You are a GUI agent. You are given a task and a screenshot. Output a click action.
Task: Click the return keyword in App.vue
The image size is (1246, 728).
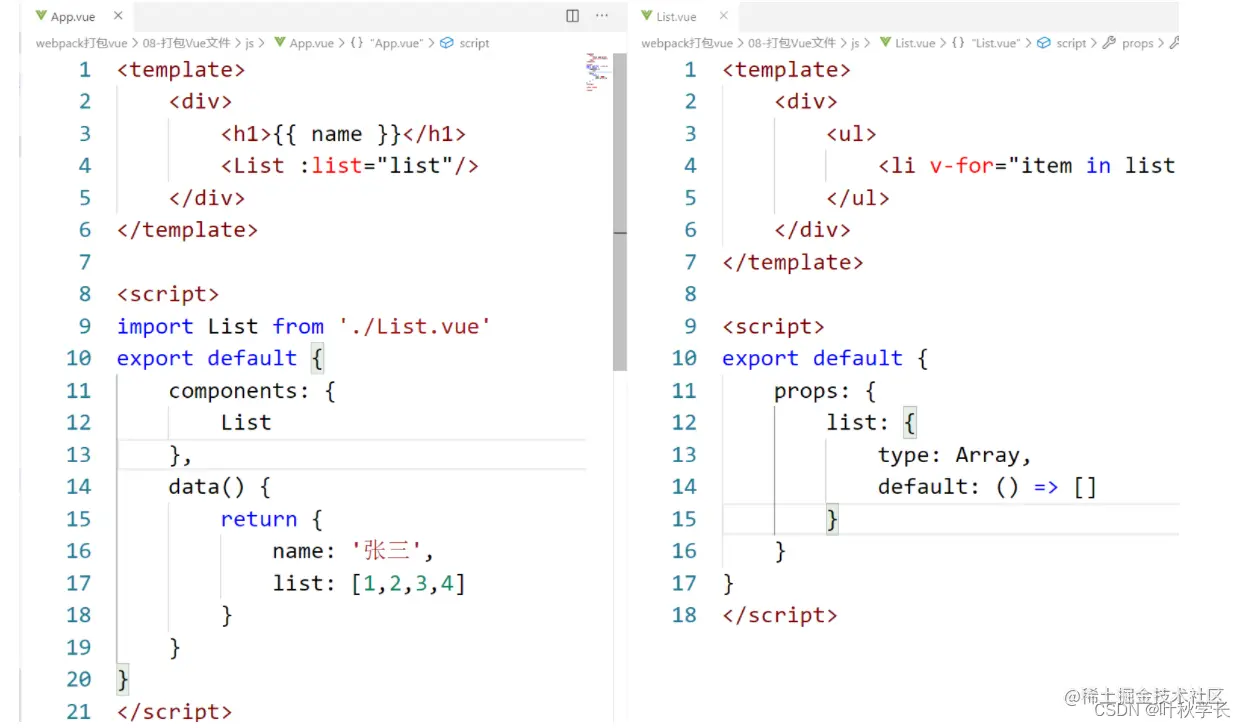pos(259,518)
